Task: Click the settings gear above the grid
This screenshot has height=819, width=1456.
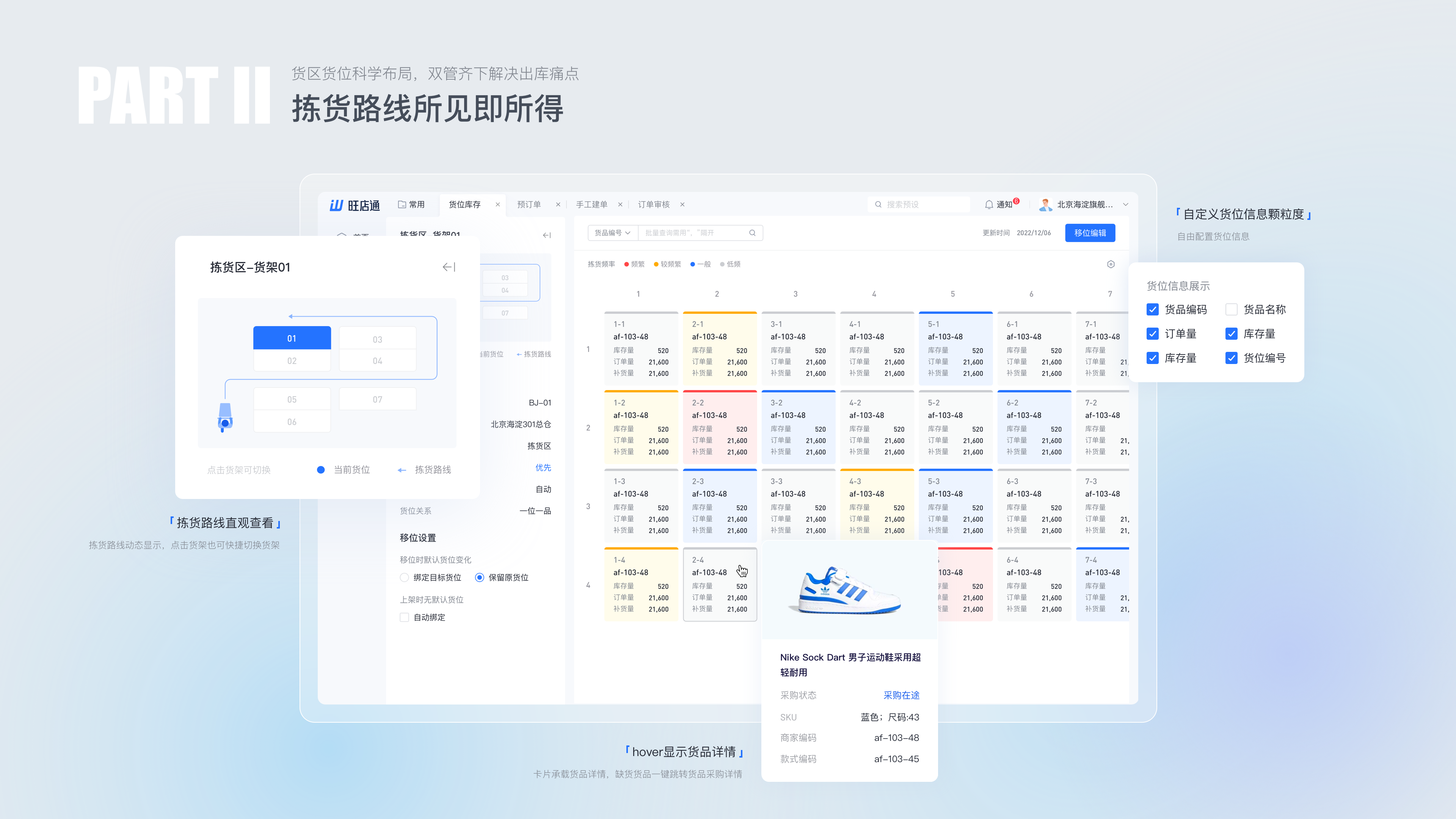Action: click(x=1111, y=264)
